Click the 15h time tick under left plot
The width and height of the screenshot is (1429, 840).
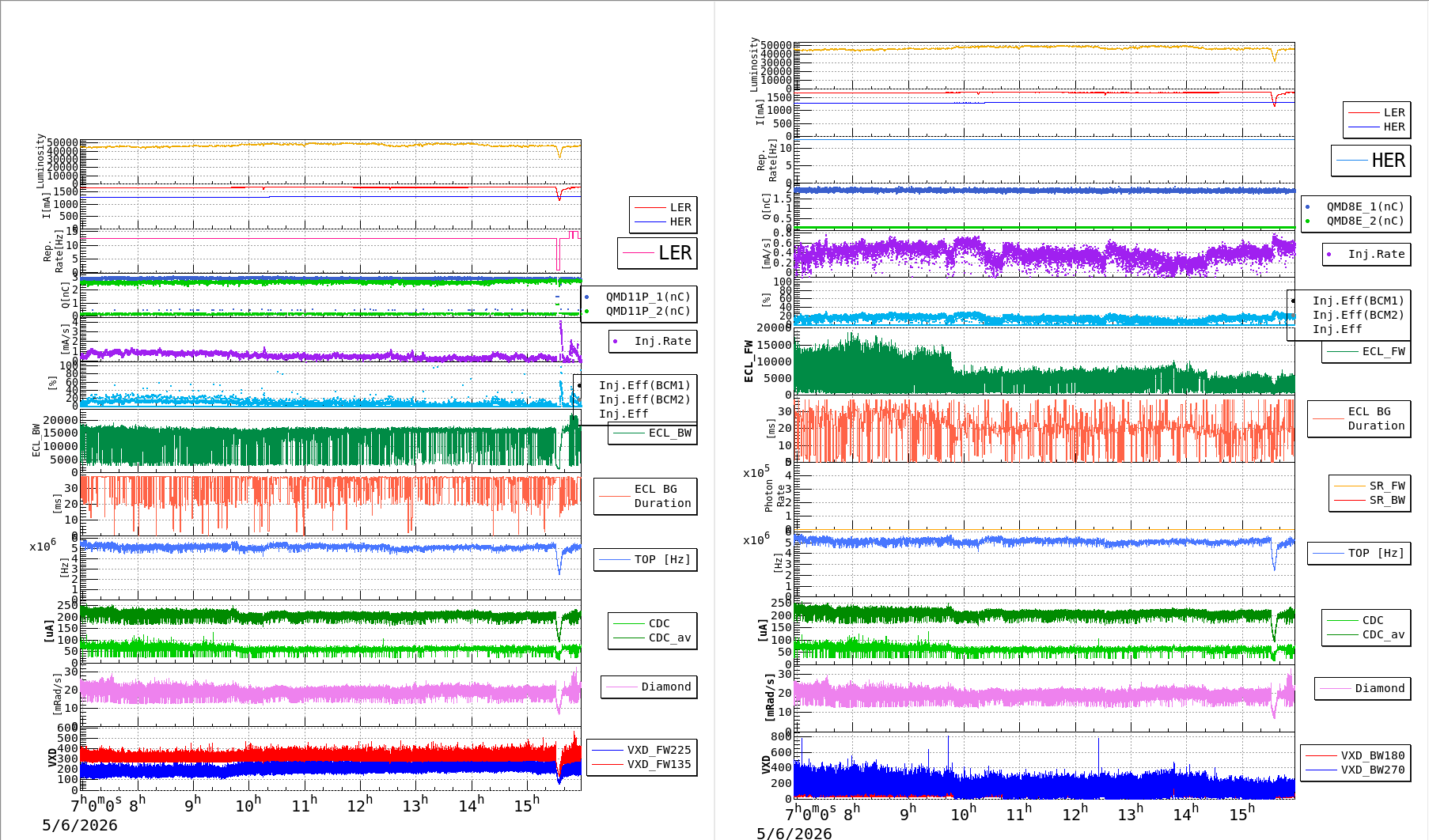point(527,805)
